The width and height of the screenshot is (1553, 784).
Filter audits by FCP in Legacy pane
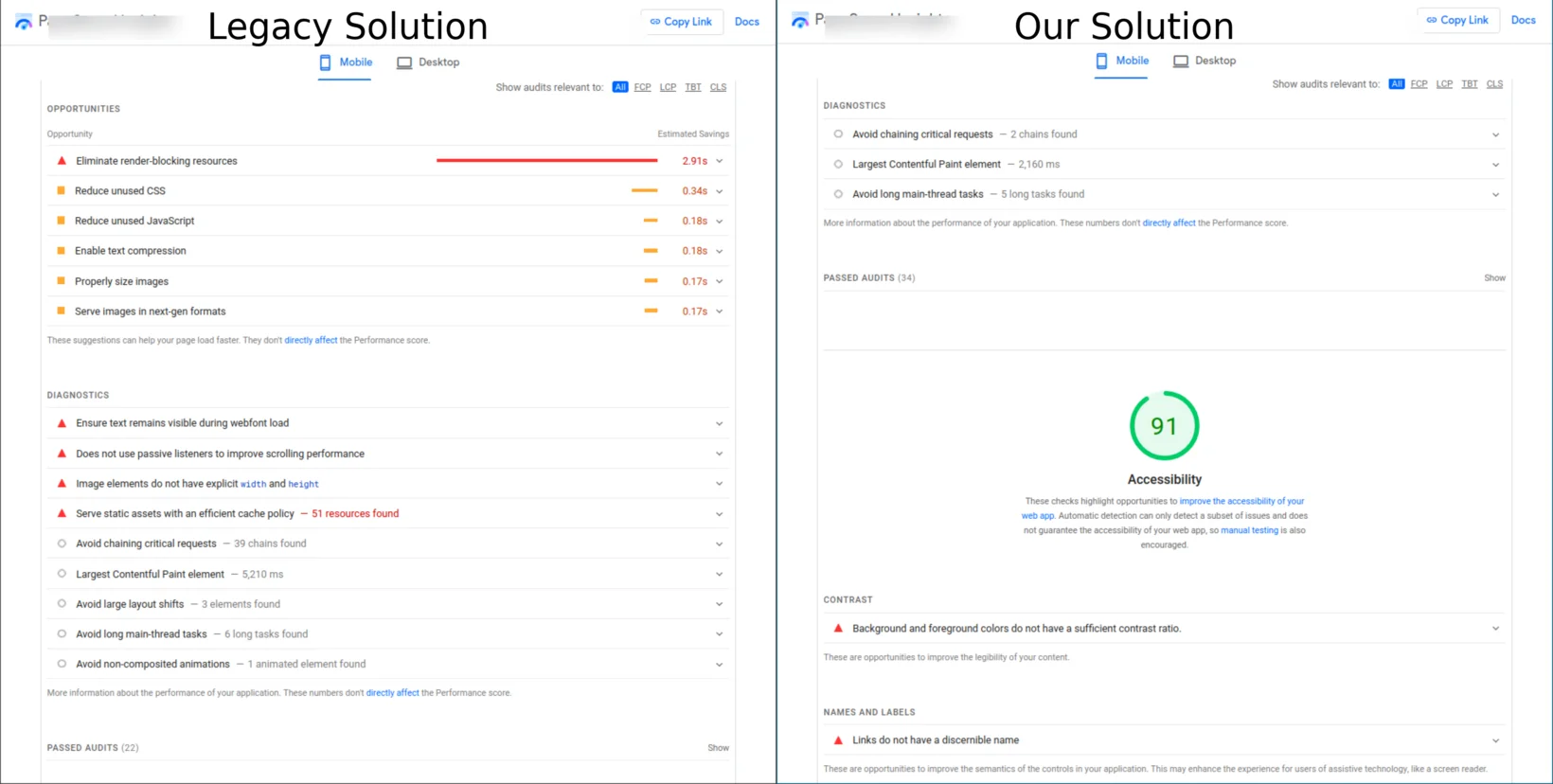tap(643, 87)
